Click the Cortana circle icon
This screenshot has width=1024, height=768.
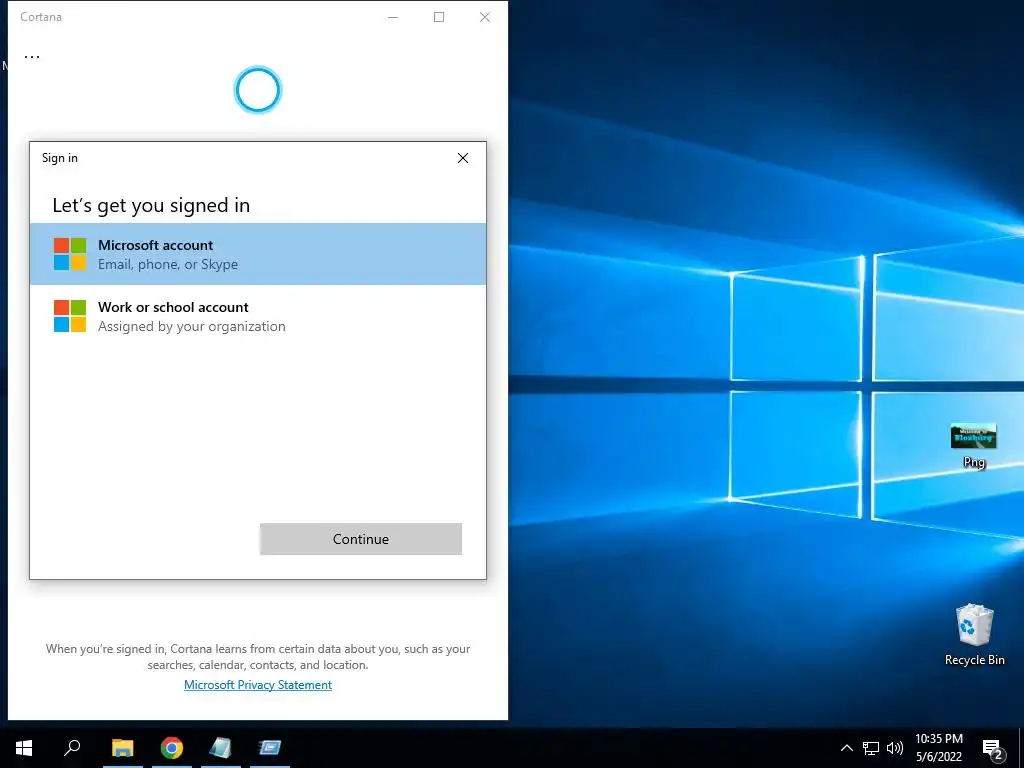click(x=258, y=89)
